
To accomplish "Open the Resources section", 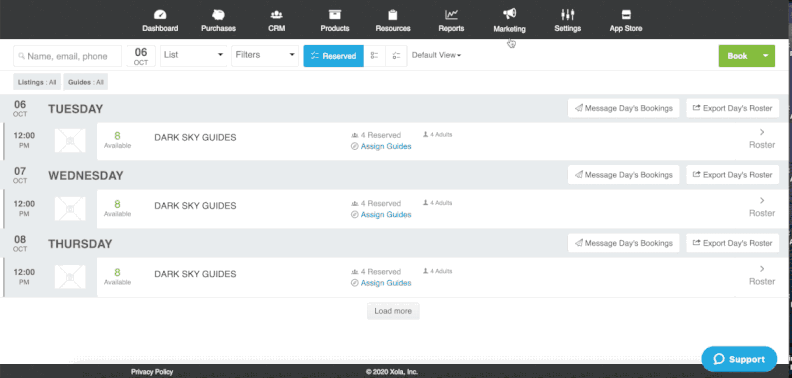I will [x=392, y=21].
